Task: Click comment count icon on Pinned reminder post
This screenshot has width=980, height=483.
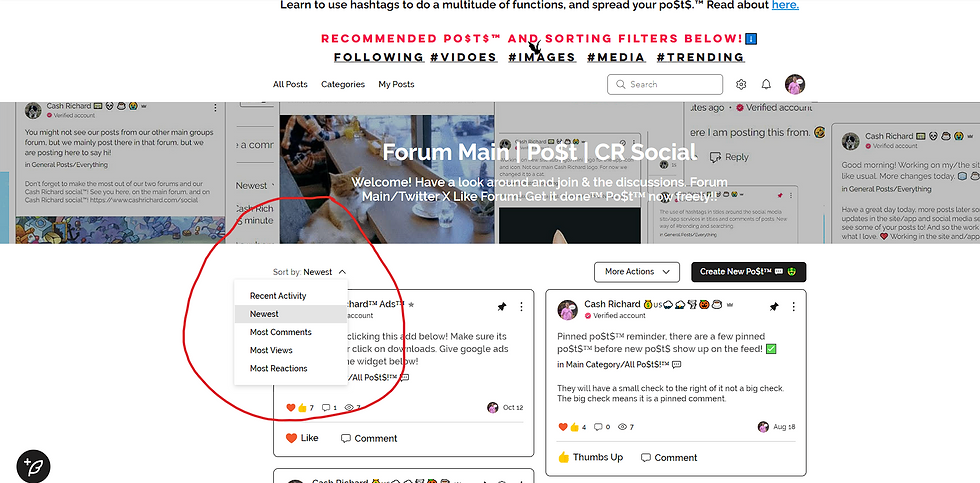Action: [x=598, y=427]
